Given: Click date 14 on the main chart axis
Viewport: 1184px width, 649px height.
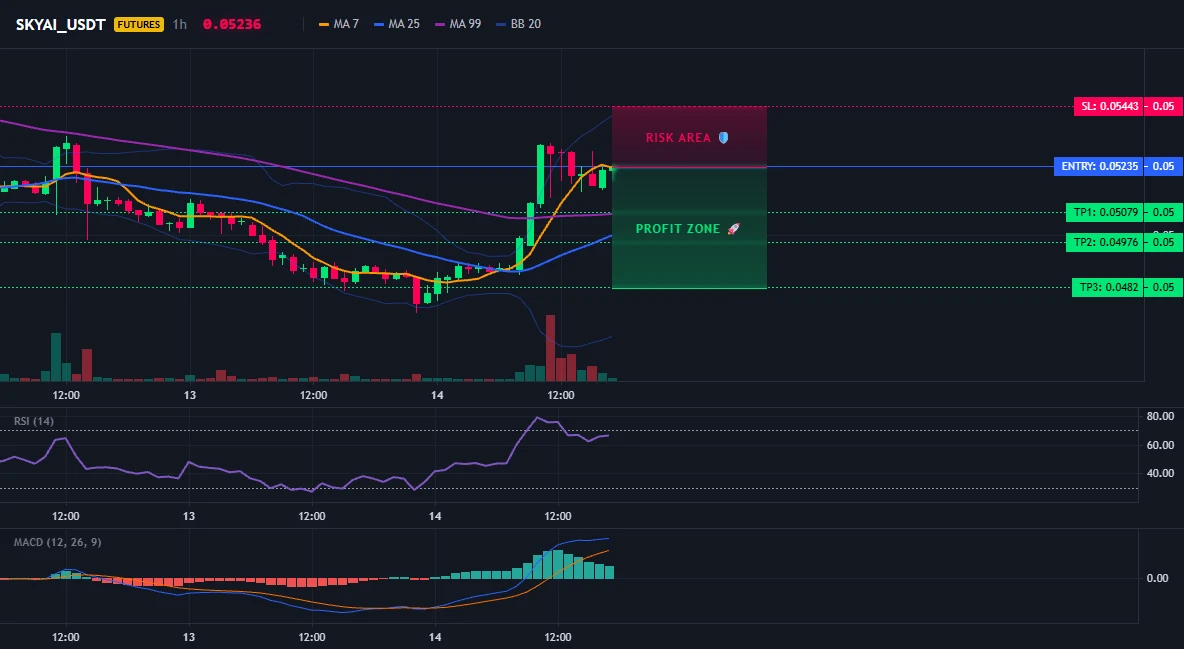Looking at the screenshot, I should tap(437, 395).
